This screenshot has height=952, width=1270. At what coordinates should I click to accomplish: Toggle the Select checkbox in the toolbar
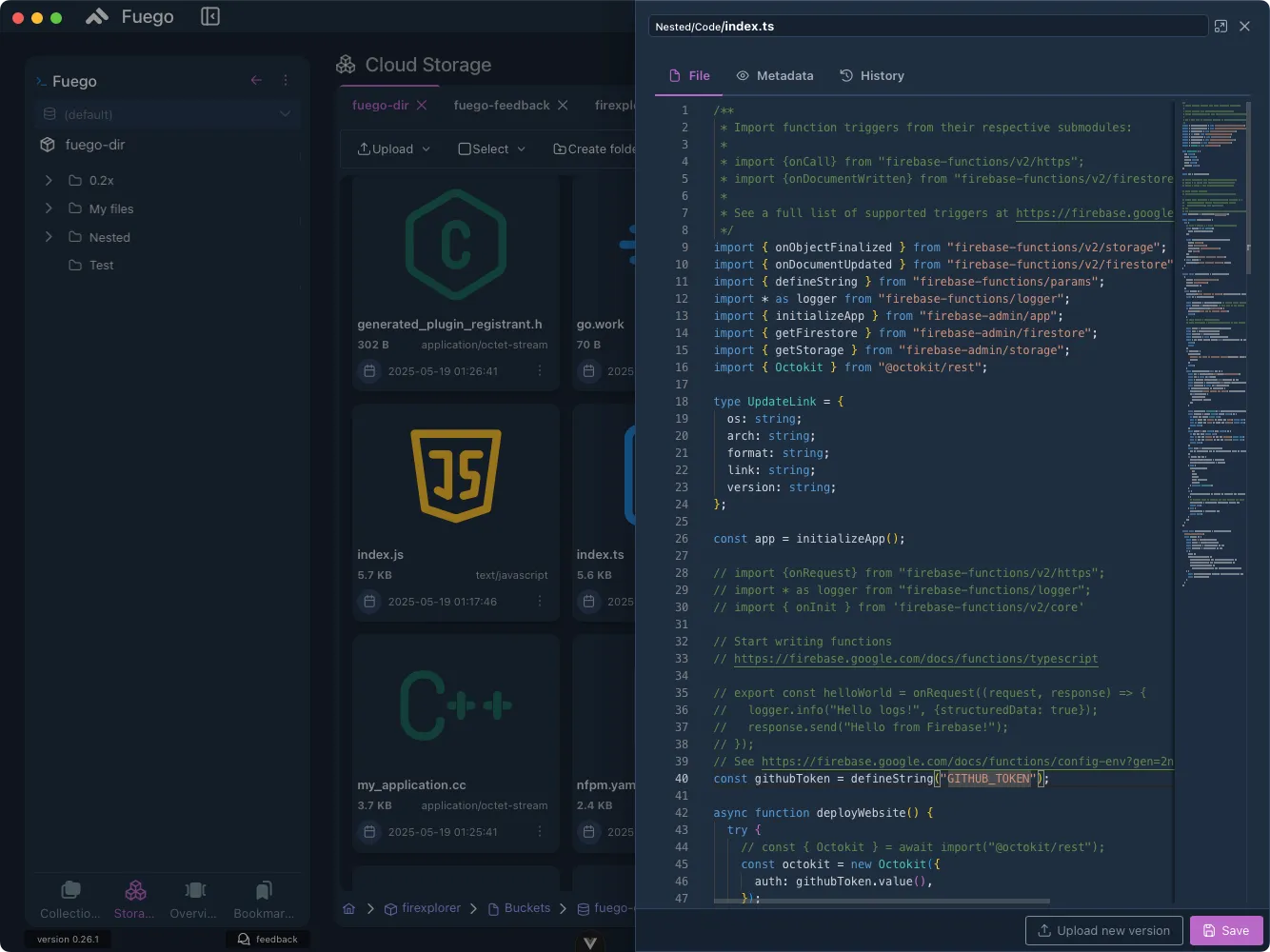(465, 149)
